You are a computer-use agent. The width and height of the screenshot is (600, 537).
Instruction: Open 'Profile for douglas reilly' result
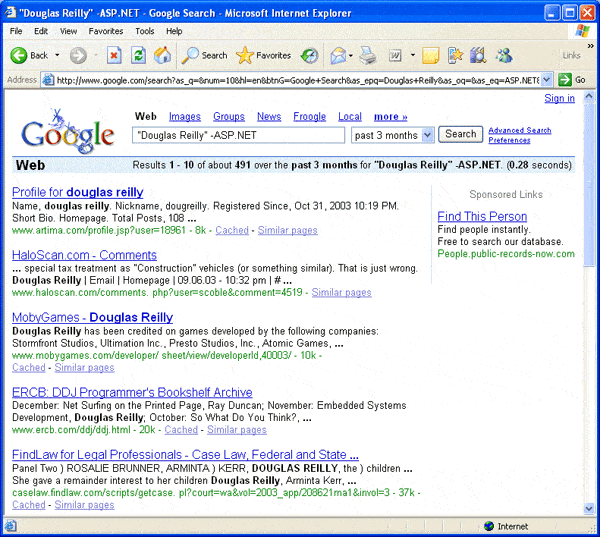[78, 192]
